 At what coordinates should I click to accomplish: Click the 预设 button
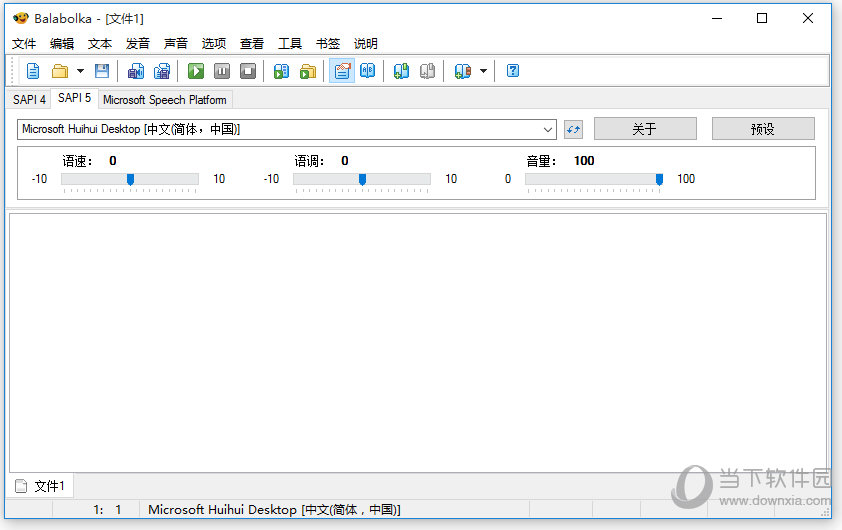pos(763,129)
